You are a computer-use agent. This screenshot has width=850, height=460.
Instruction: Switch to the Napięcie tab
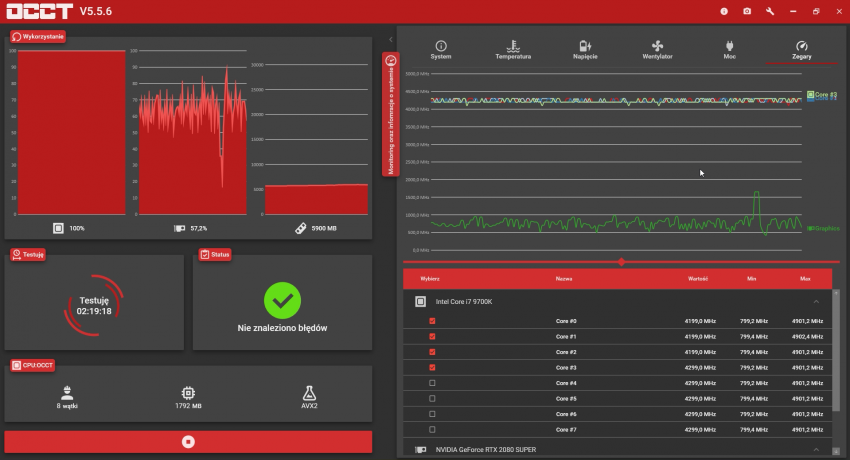click(x=585, y=49)
